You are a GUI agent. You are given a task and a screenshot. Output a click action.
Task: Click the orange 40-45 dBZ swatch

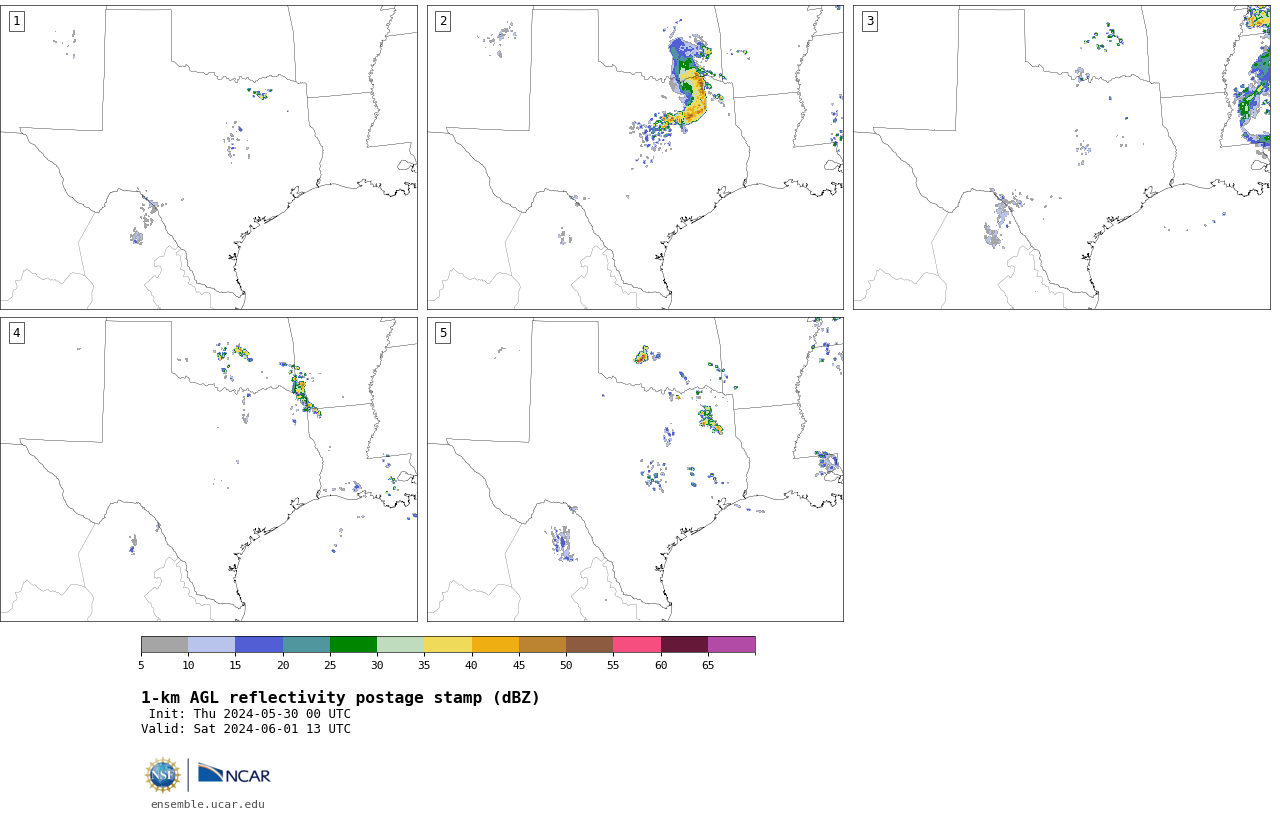click(x=495, y=644)
